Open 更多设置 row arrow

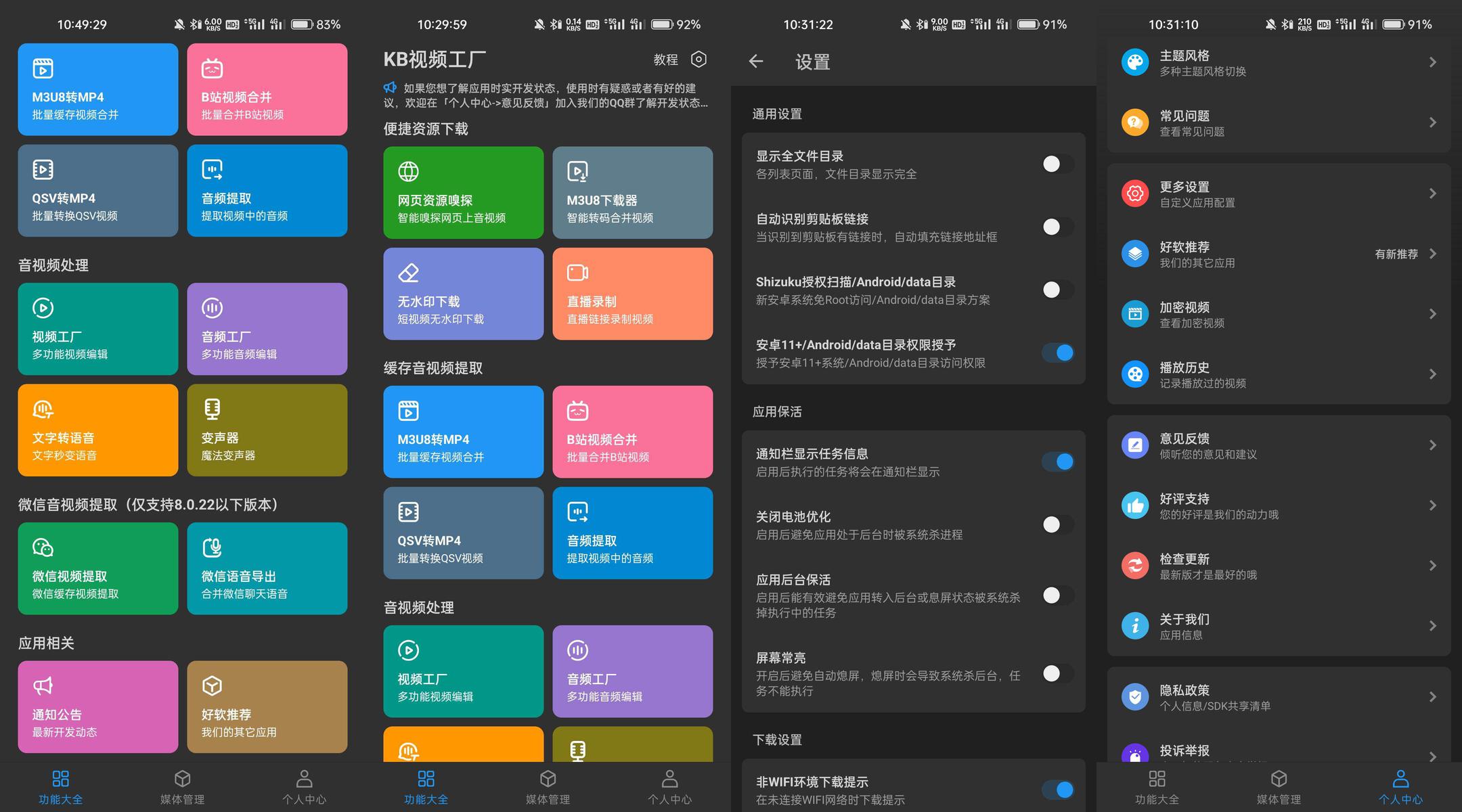(x=1432, y=194)
